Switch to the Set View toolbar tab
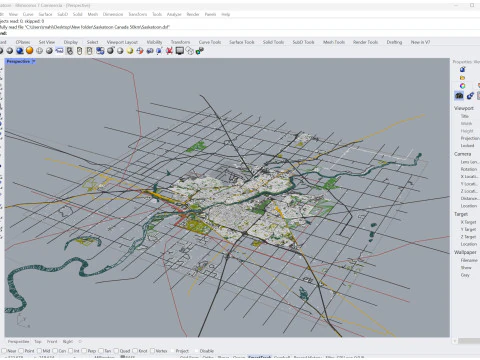 [x=47, y=42]
